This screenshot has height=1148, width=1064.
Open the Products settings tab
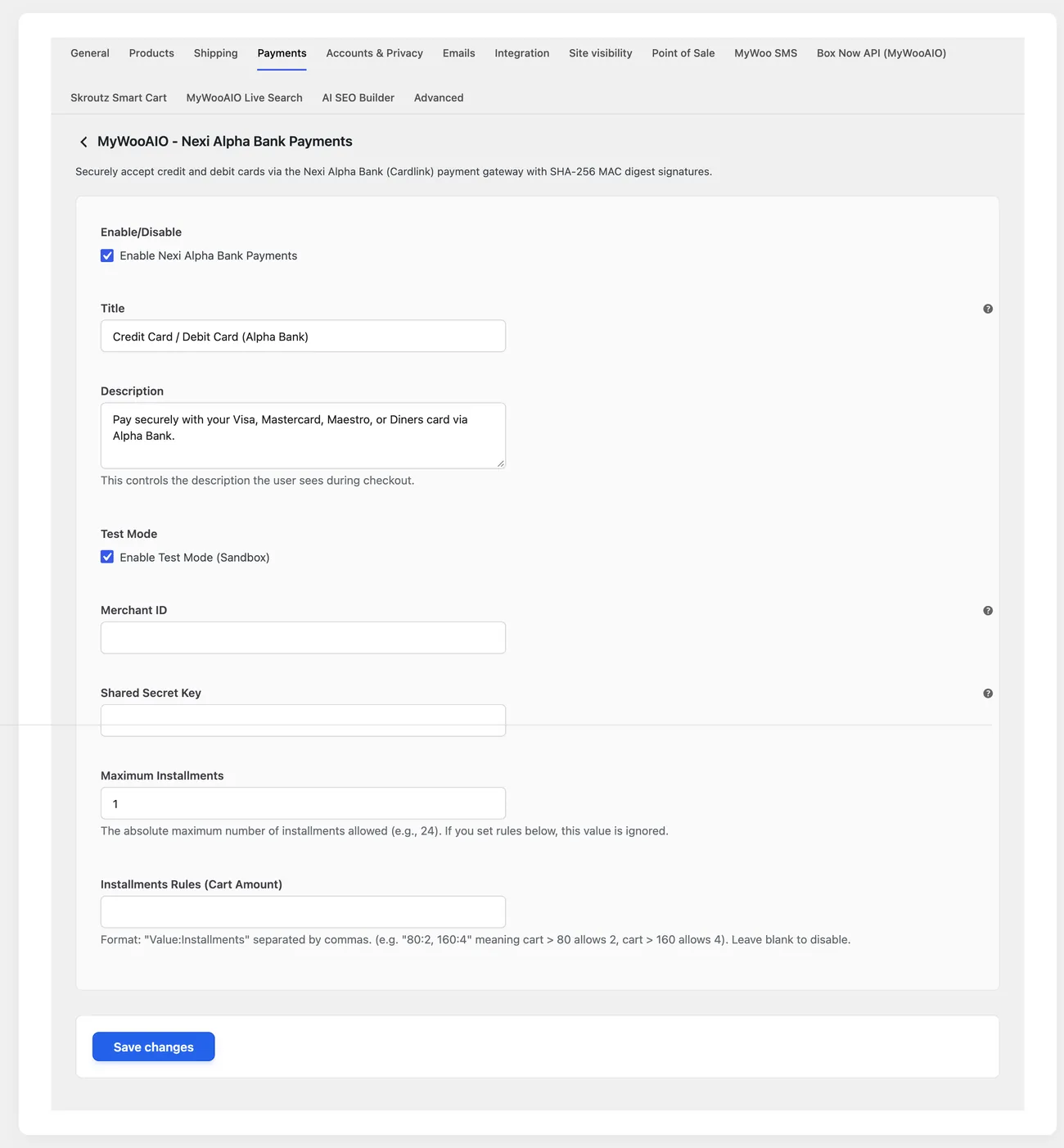pos(151,53)
